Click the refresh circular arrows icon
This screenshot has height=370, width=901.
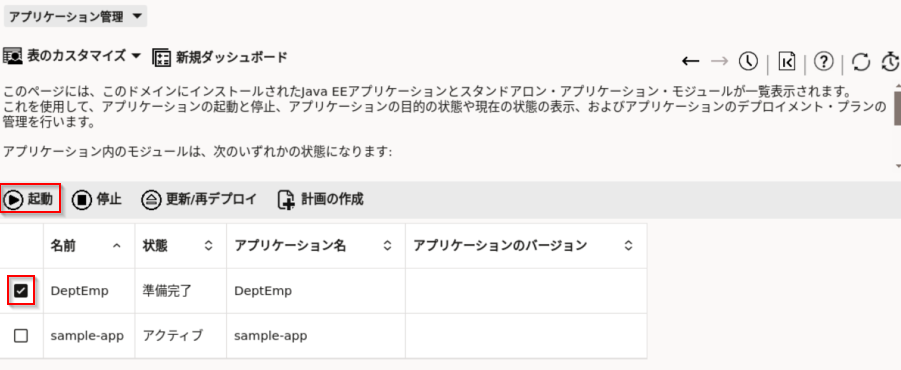(x=861, y=61)
